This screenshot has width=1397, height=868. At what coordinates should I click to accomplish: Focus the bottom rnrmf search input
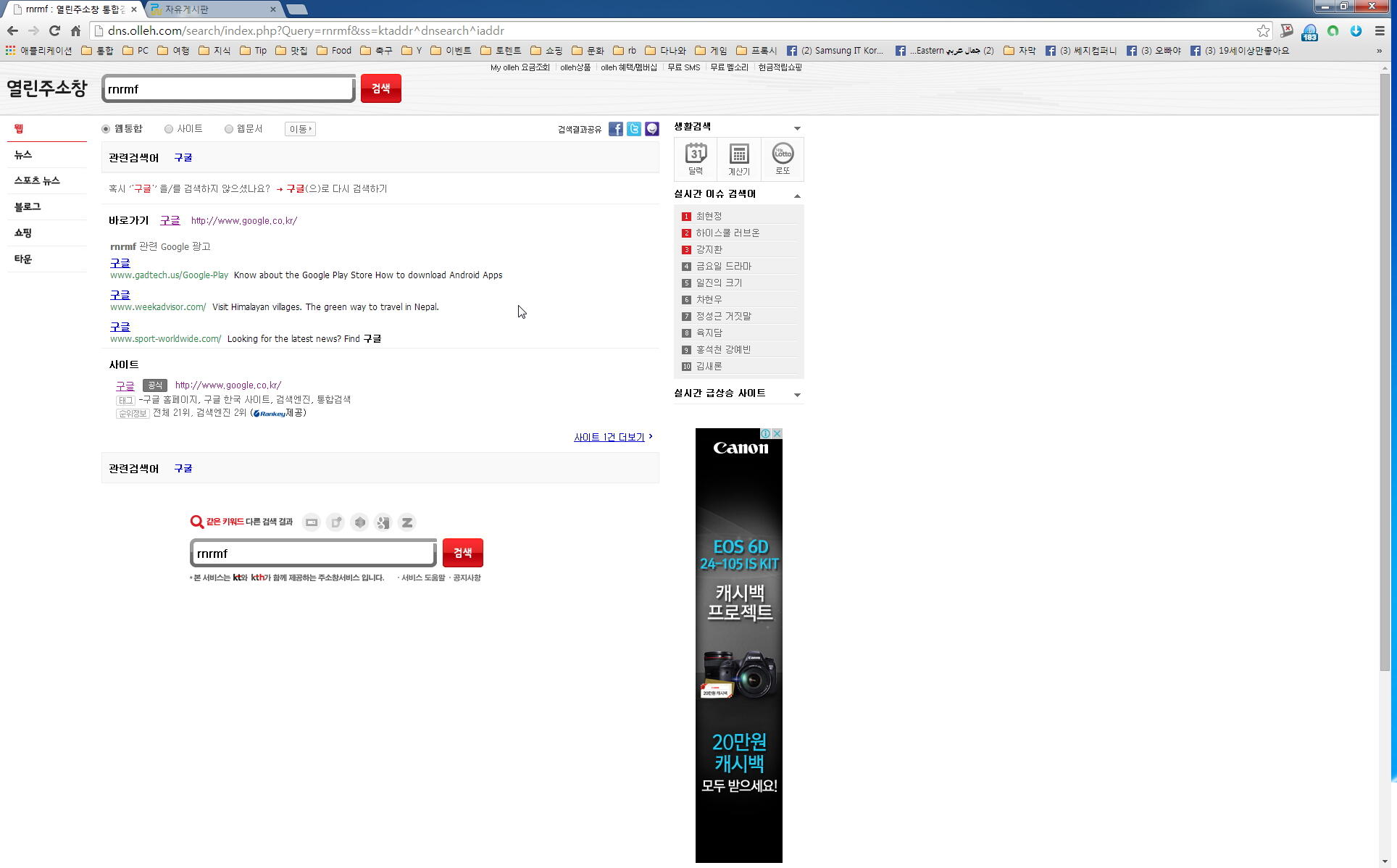(x=313, y=554)
